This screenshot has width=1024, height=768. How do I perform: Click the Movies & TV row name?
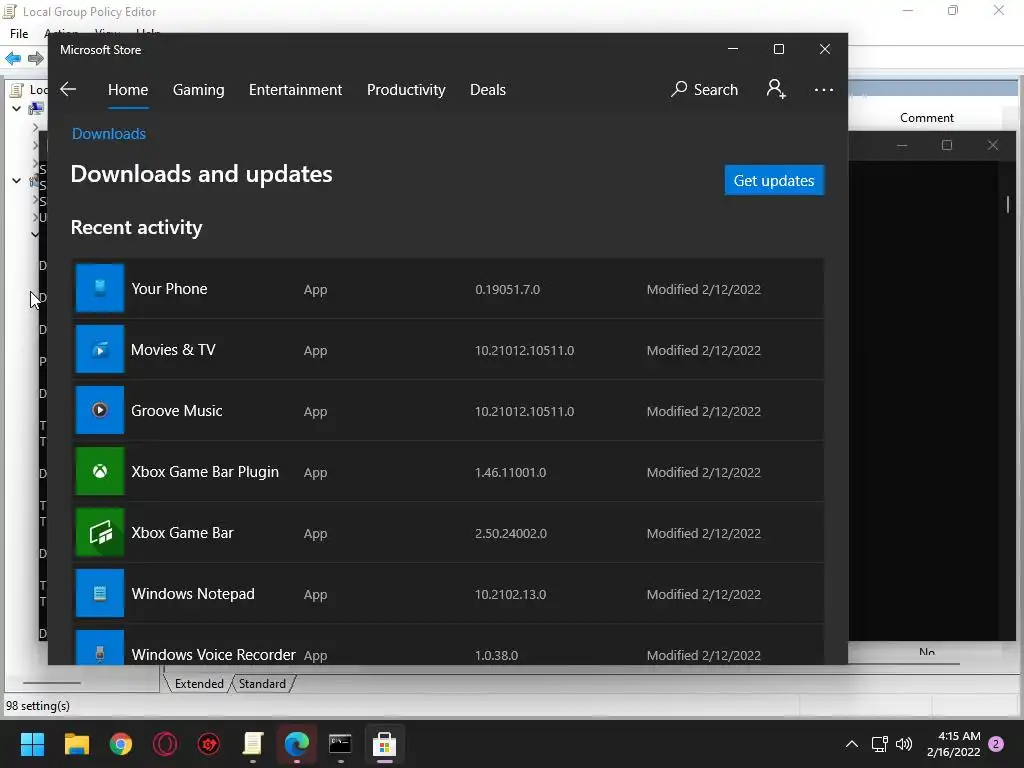click(173, 349)
